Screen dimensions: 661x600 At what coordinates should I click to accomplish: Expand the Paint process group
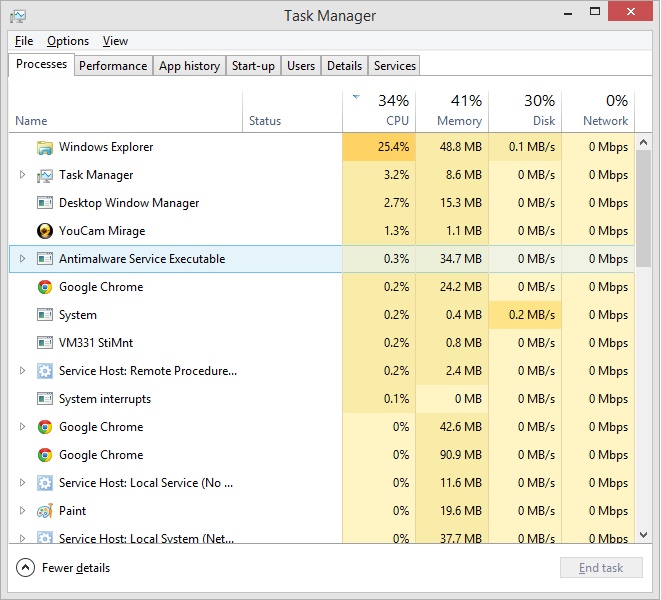pyautogui.click(x=22, y=511)
